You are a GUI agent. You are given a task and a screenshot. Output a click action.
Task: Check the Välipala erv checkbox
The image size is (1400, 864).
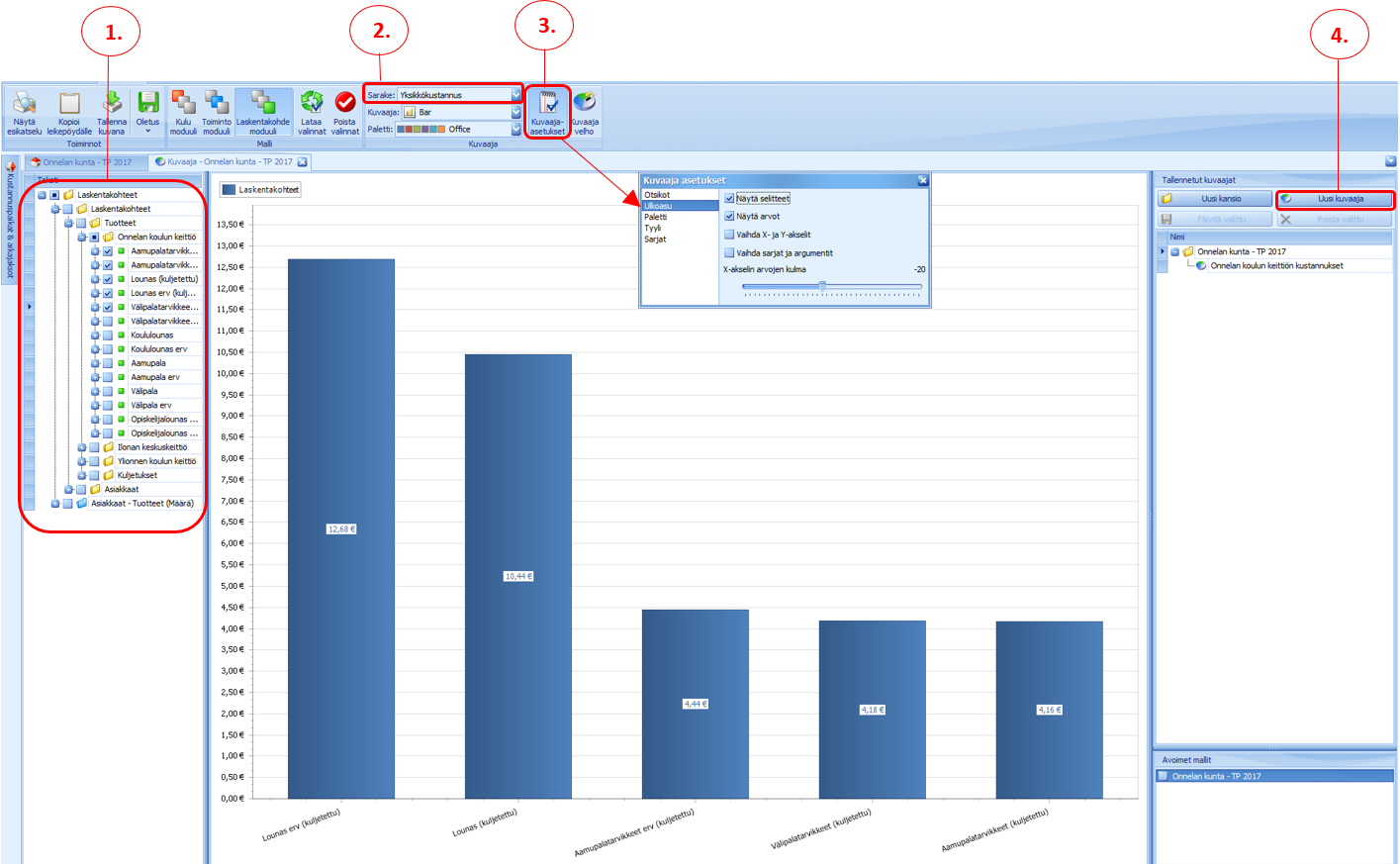point(108,405)
